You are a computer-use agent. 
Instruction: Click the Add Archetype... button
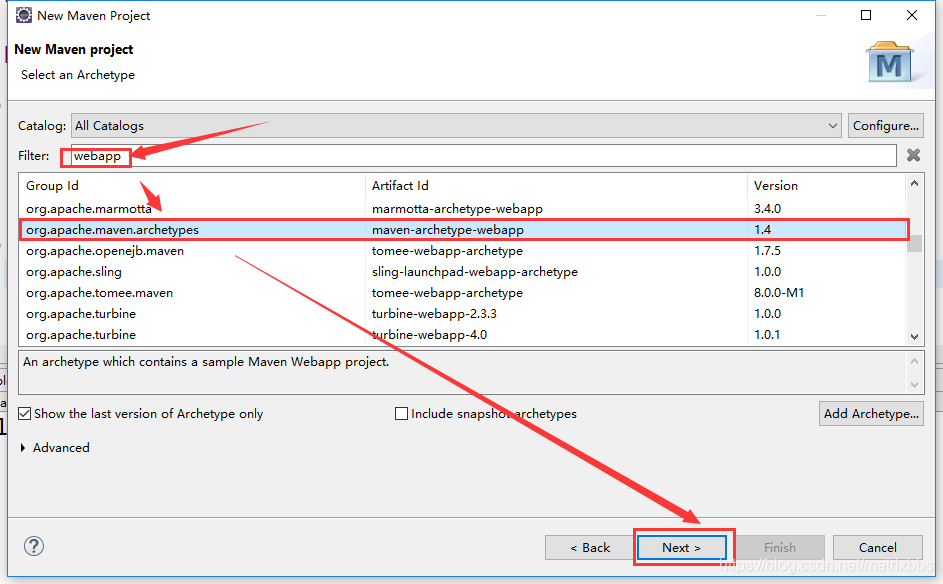[x=871, y=414]
